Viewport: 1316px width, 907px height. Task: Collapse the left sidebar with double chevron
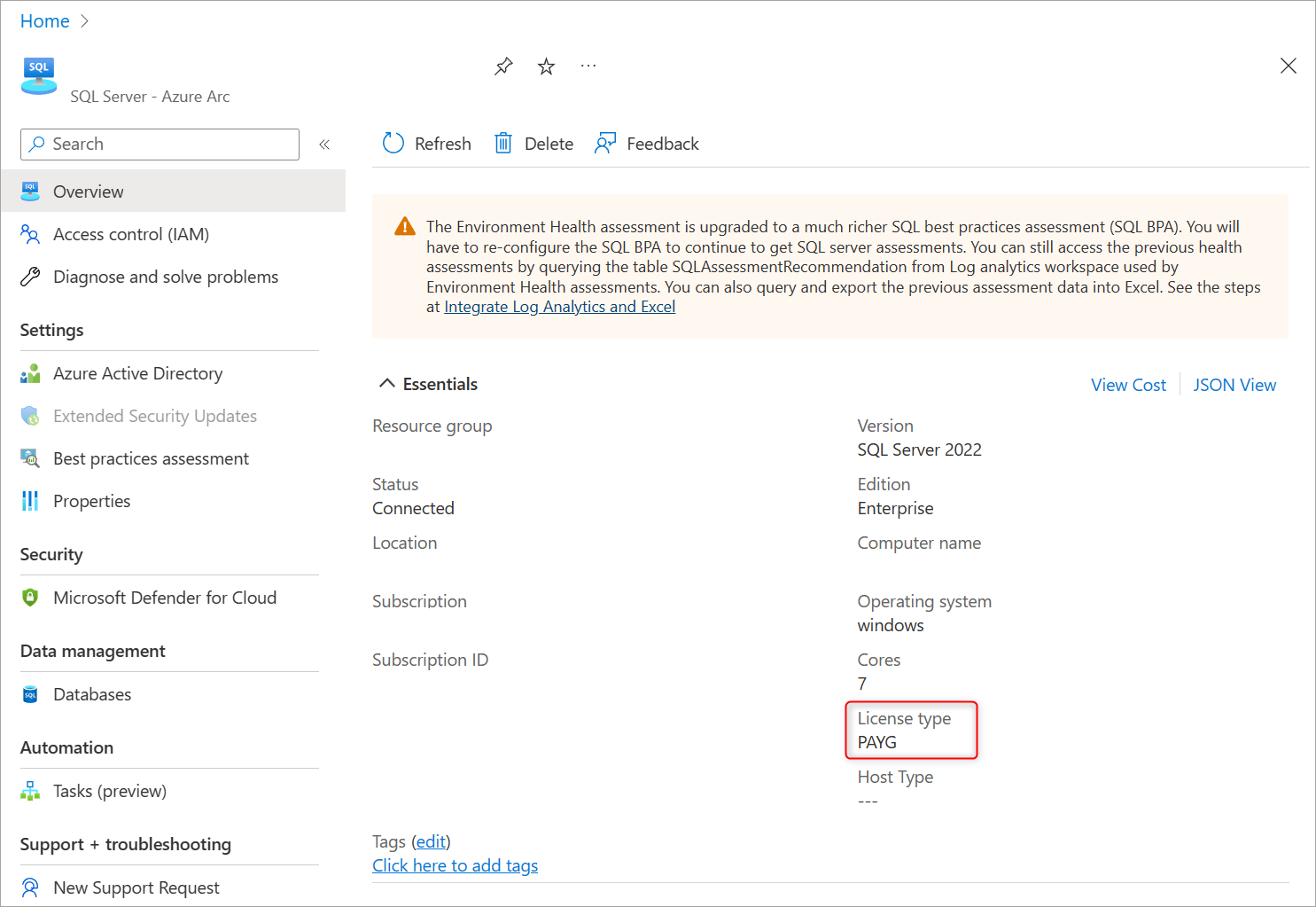click(324, 144)
